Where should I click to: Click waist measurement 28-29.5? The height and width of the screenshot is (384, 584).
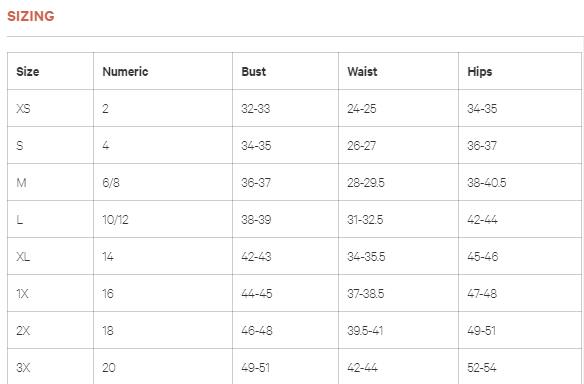point(366,183)
